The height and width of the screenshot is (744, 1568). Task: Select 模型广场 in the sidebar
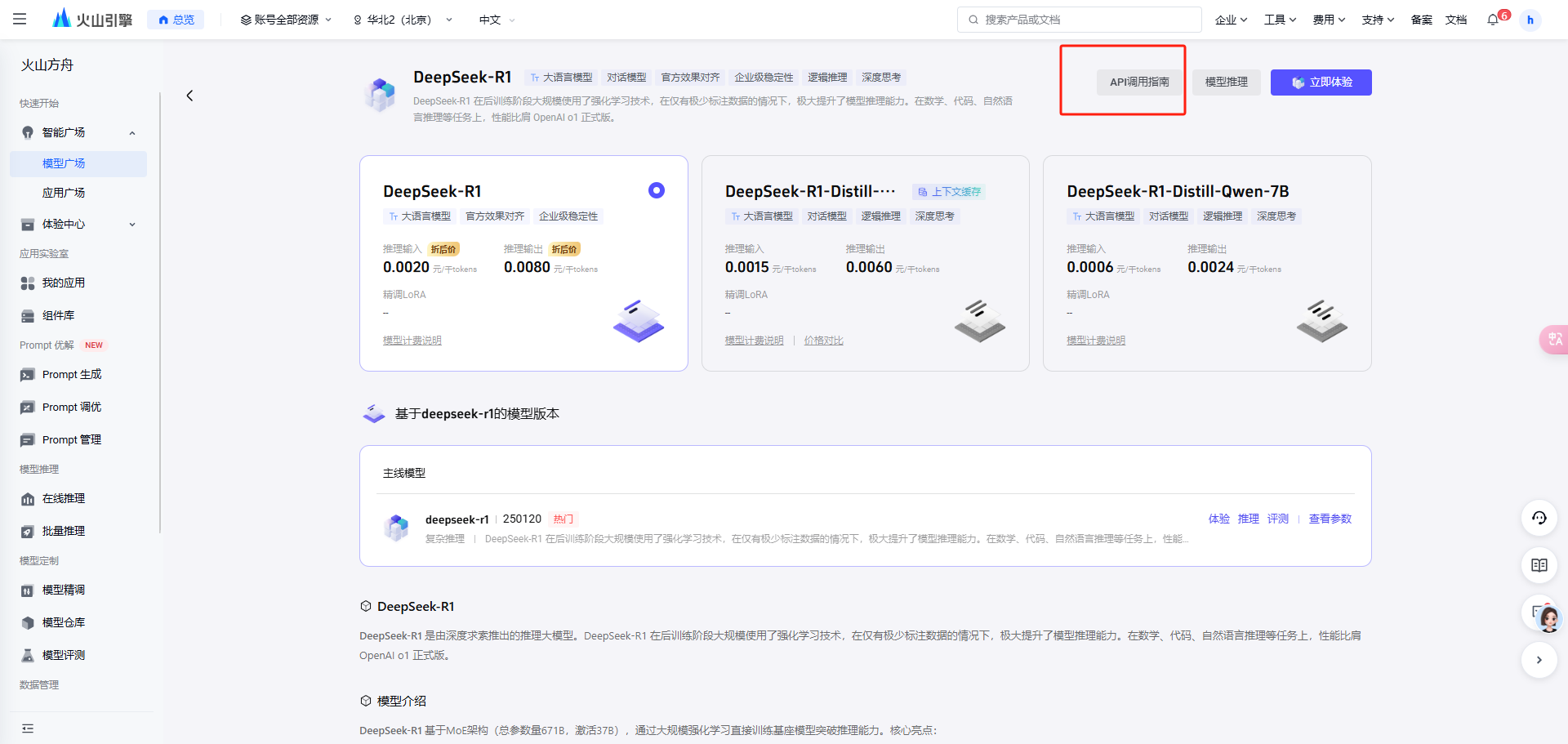pos(78,163)
